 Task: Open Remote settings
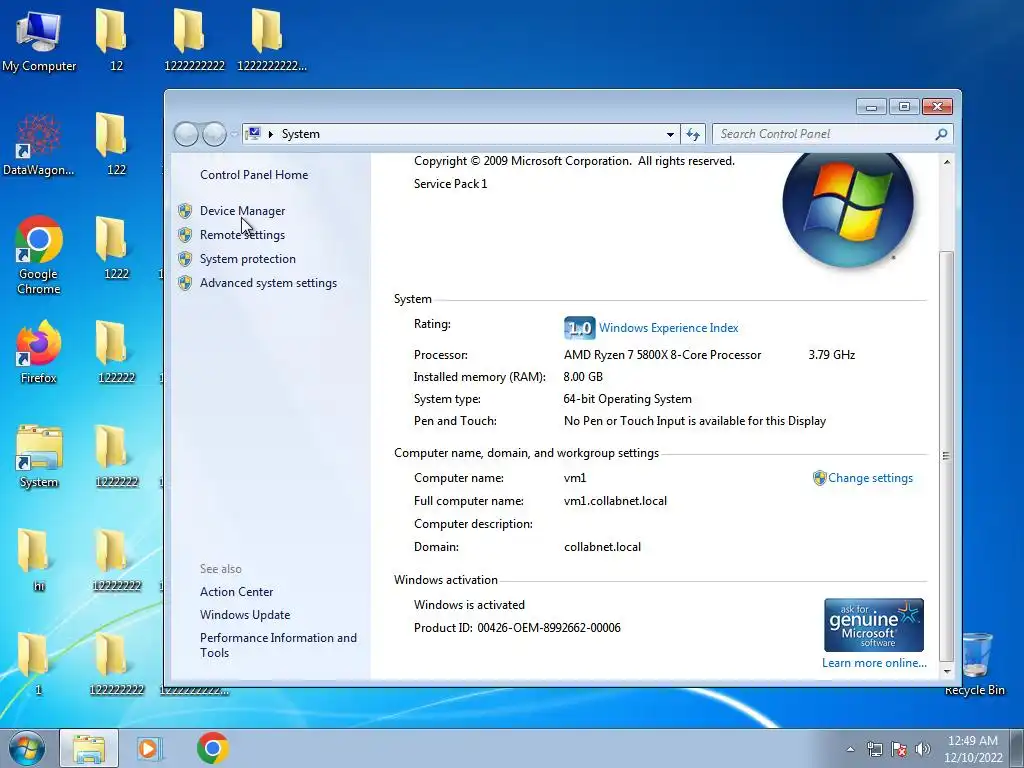pos(242,235)
